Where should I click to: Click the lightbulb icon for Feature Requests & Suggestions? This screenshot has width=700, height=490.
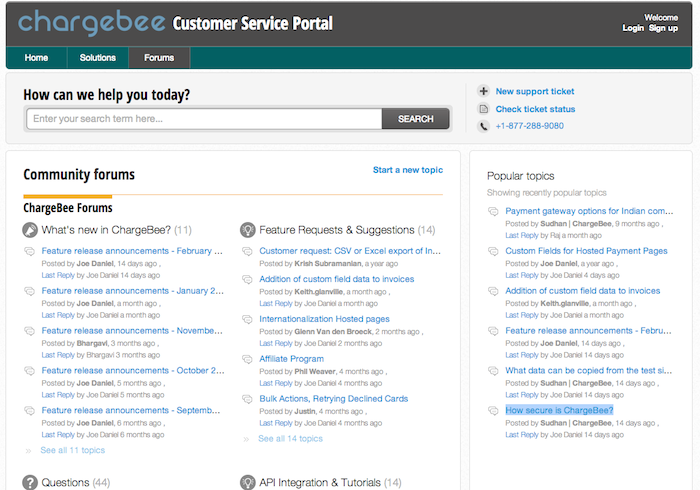[248, 230]
